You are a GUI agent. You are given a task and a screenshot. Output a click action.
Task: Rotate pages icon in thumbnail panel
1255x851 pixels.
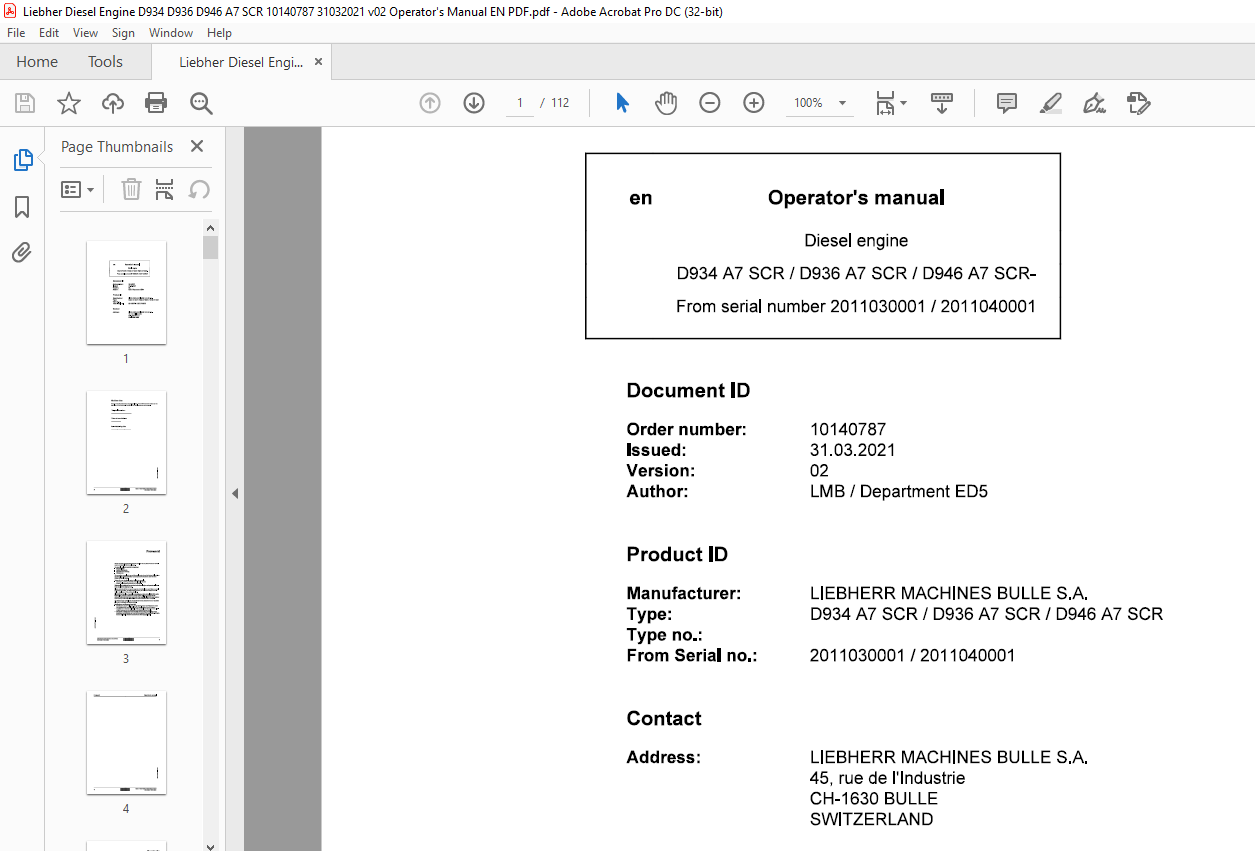tap(199, 189)
